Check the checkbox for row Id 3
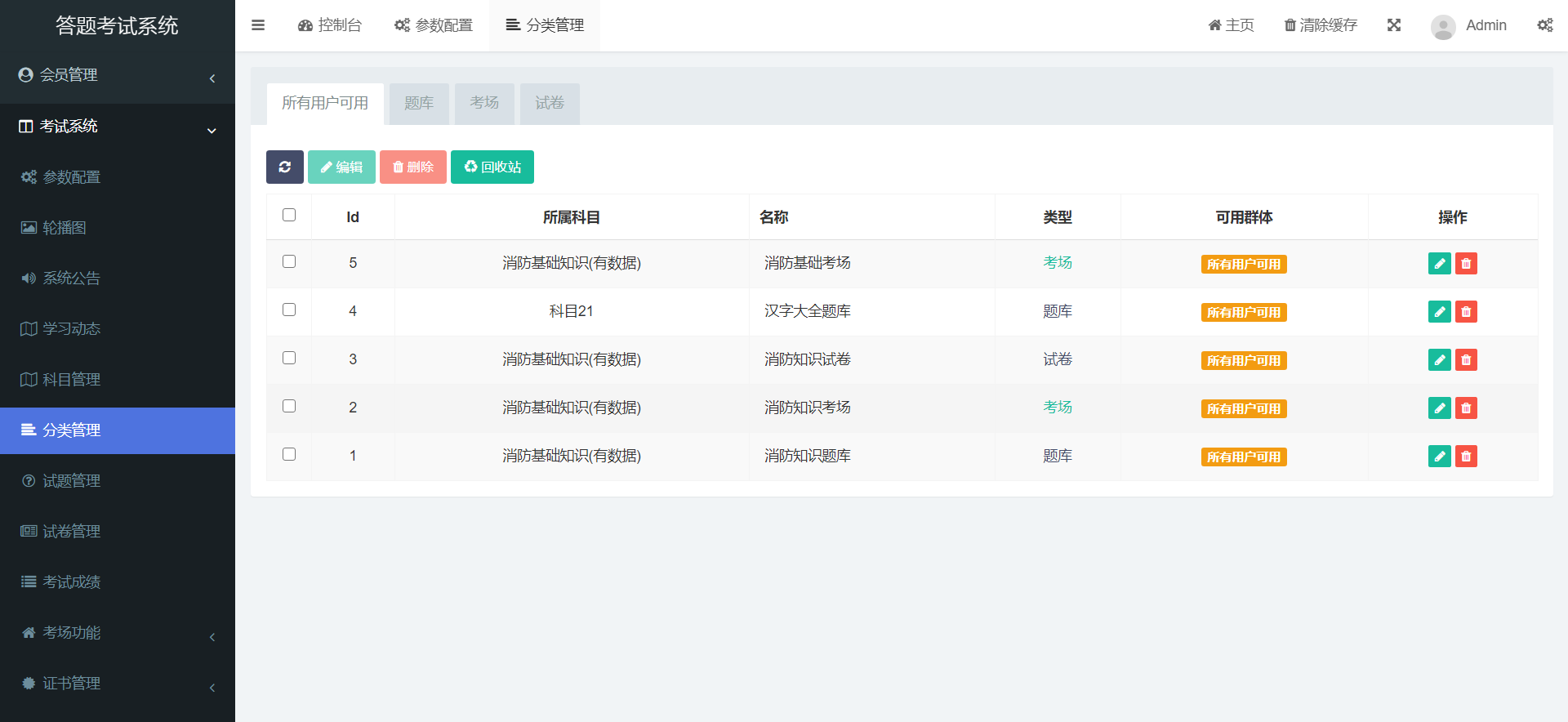 point(289,358)
